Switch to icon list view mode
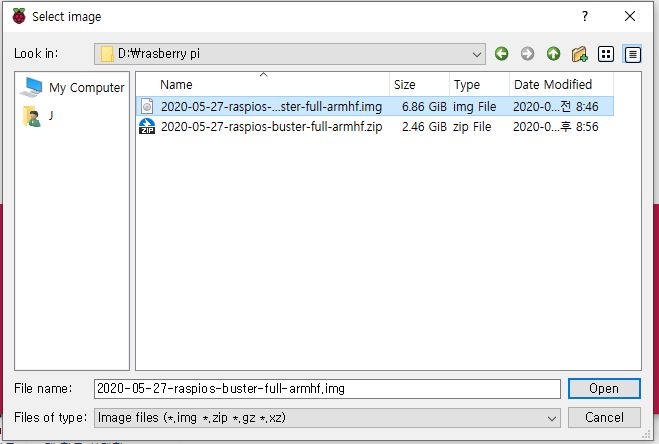 pos(606,54)
